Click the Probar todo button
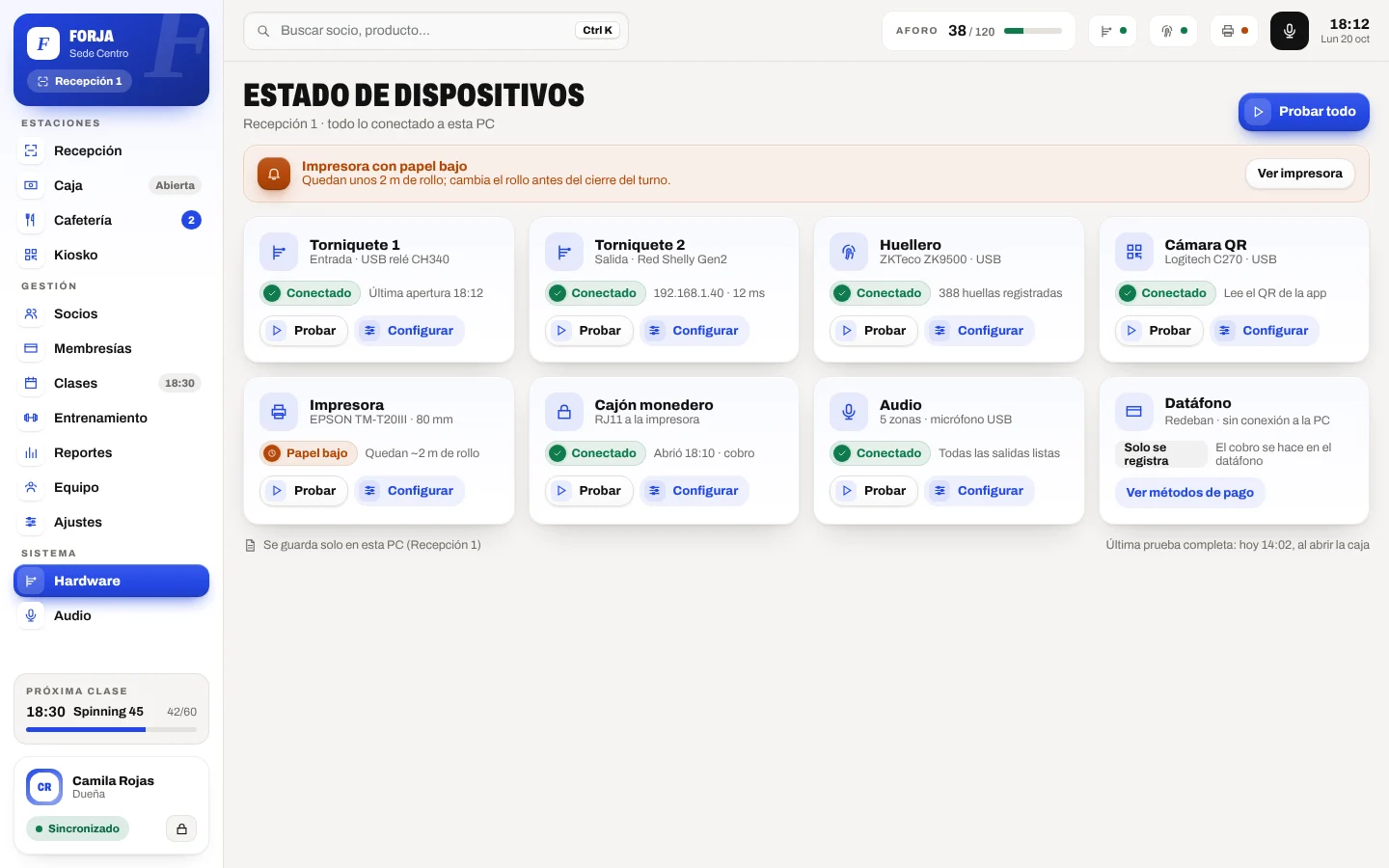Screen dimensions: 1389x868 click(x=1304, y=112)
